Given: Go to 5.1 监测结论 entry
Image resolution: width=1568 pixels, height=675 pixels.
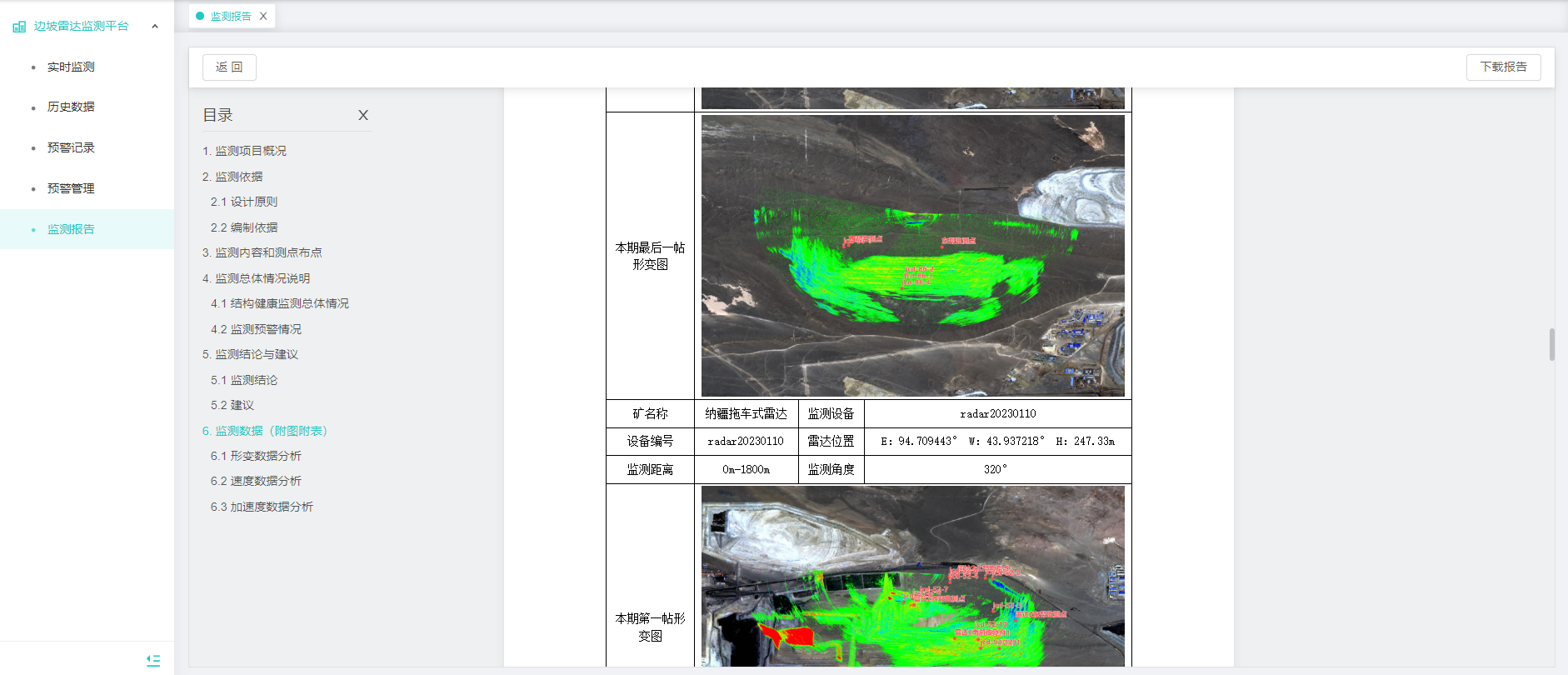Looking at the screenshot, I should pyautogui.click(x=244, y=380).
